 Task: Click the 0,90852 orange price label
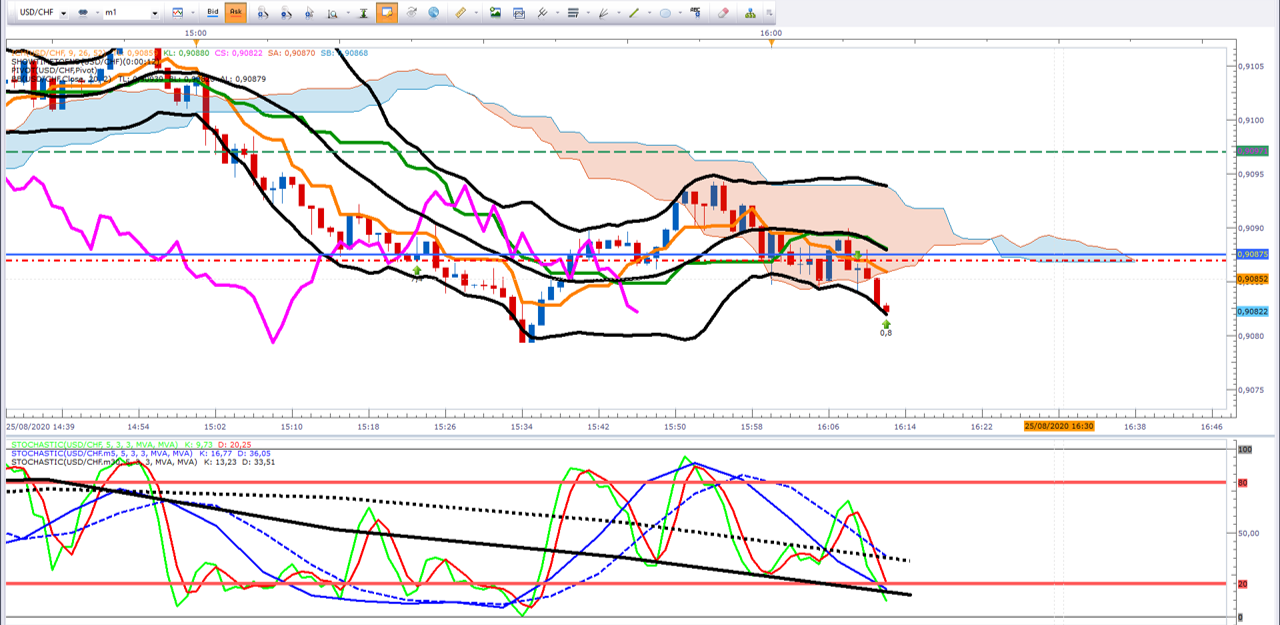click(1252, 279)
